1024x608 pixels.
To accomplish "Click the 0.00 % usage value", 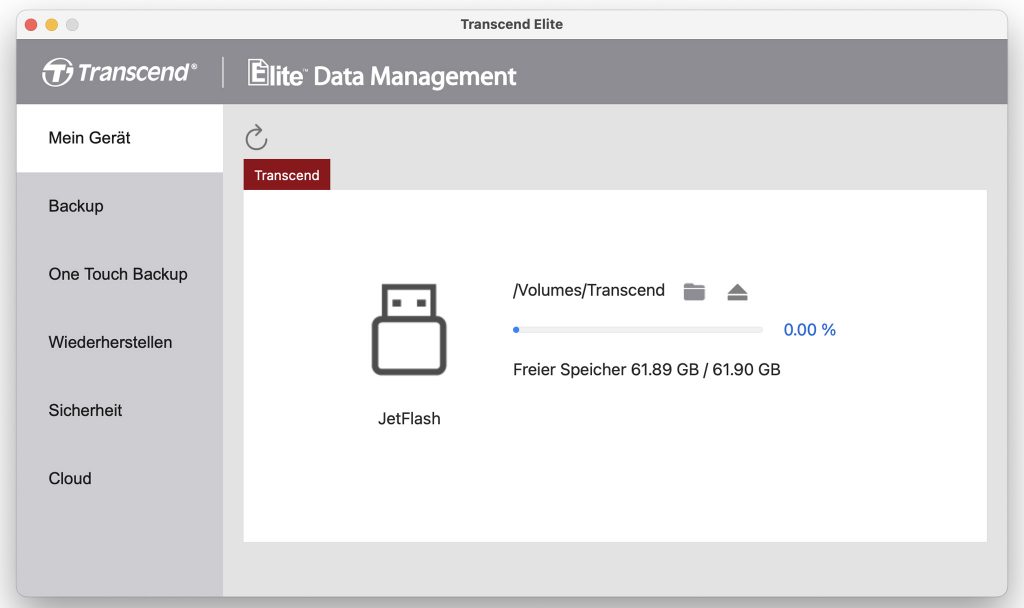I will 809,330.
